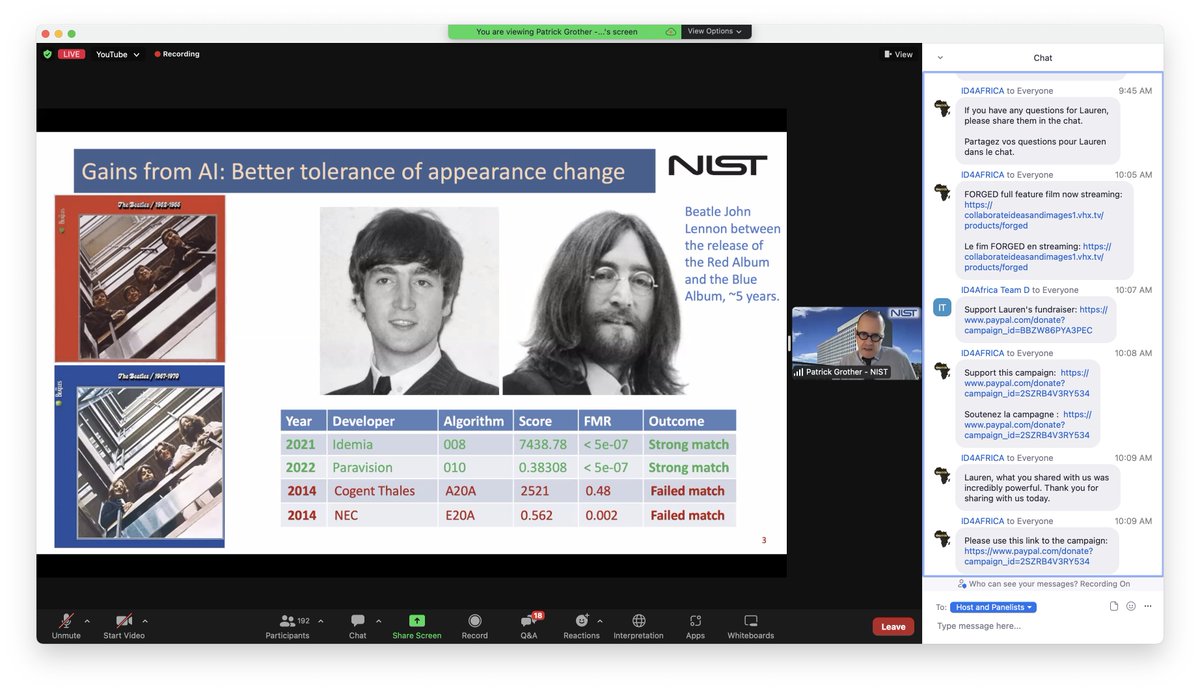Click the 'Outcome' column header
Image resolution: width=1200 pixels, height=692 pixels.
click(x=688, y=421)
